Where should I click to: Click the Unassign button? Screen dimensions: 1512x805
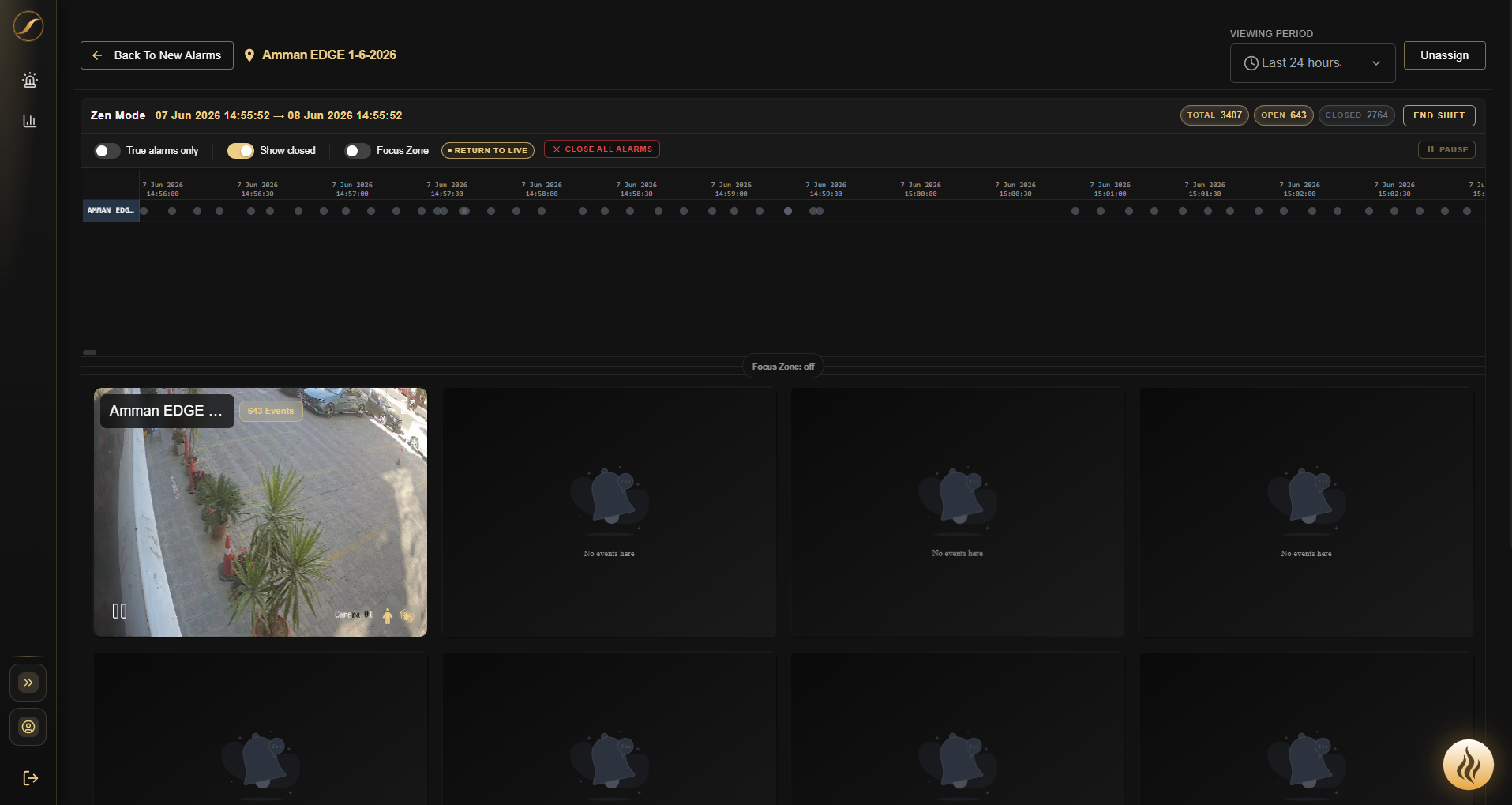point(1444,55)
